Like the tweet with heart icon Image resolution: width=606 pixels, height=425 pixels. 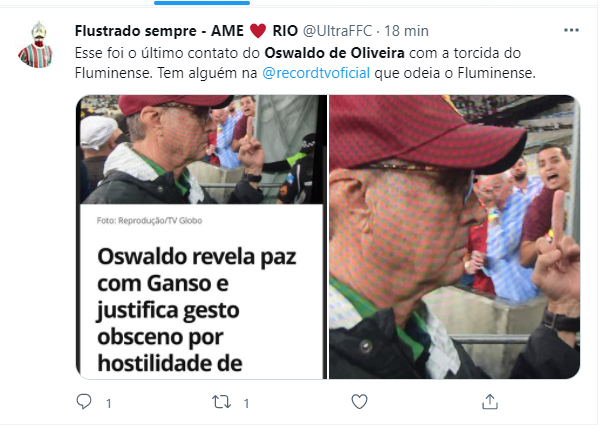[359, 401]
